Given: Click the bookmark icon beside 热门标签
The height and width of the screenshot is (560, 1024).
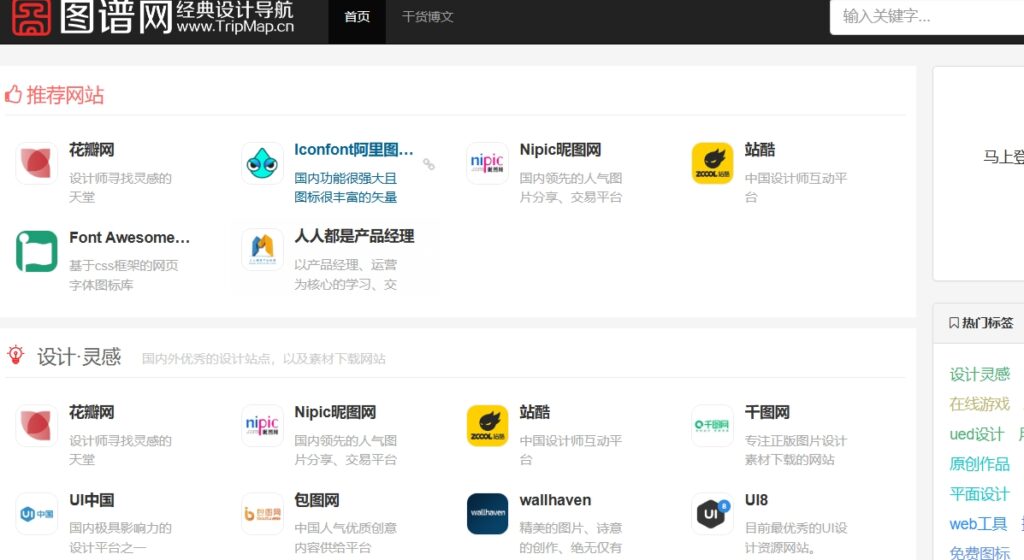Looking at the screenshot, I should (x=953, y=322).
